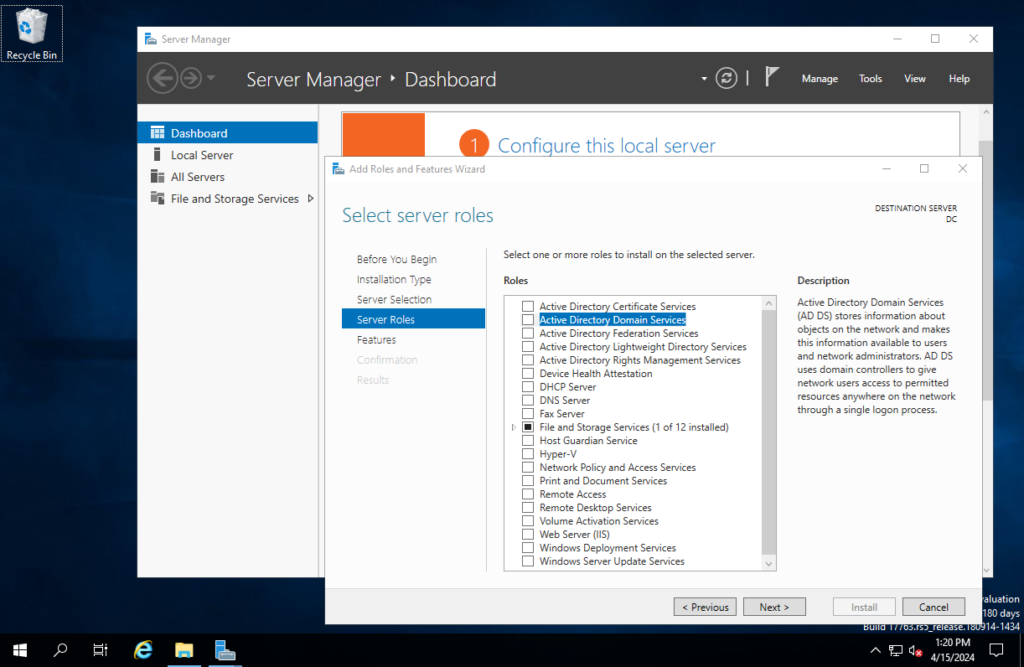Open the Action Center notification icon
Image resolution: width=1024 pixels, height=667 pixels.
996,650
